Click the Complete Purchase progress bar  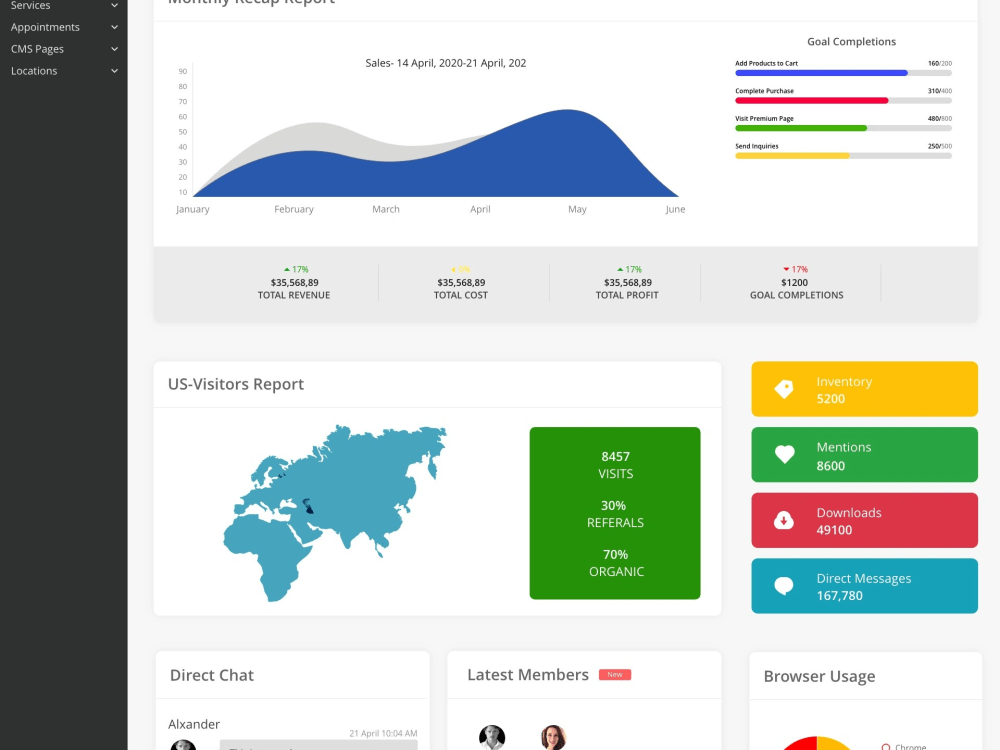(843, 101)
